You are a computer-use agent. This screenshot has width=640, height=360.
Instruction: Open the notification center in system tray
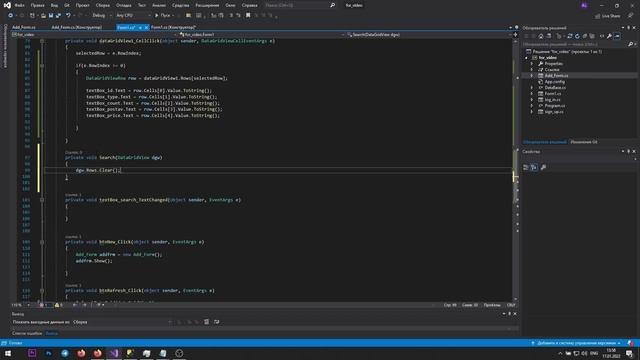pyautogui.click(x=630, y=353)
